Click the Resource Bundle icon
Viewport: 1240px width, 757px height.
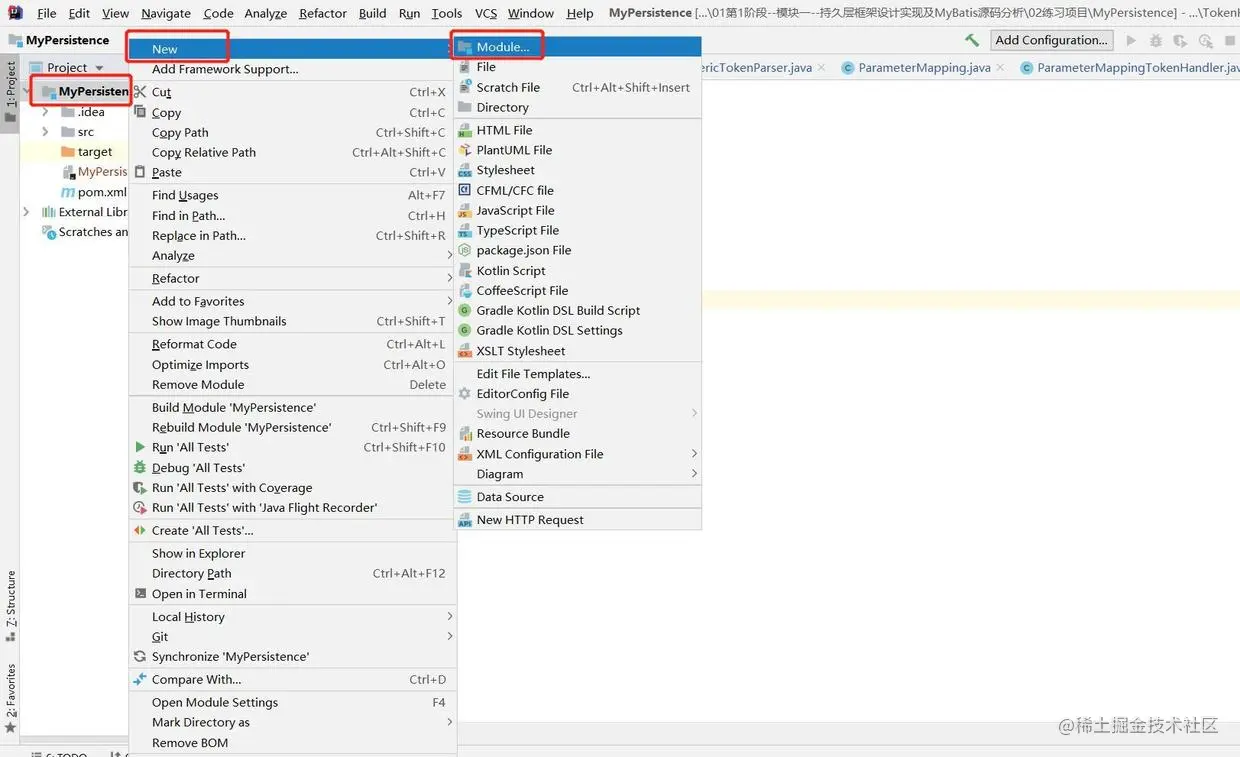pos(464,433)
